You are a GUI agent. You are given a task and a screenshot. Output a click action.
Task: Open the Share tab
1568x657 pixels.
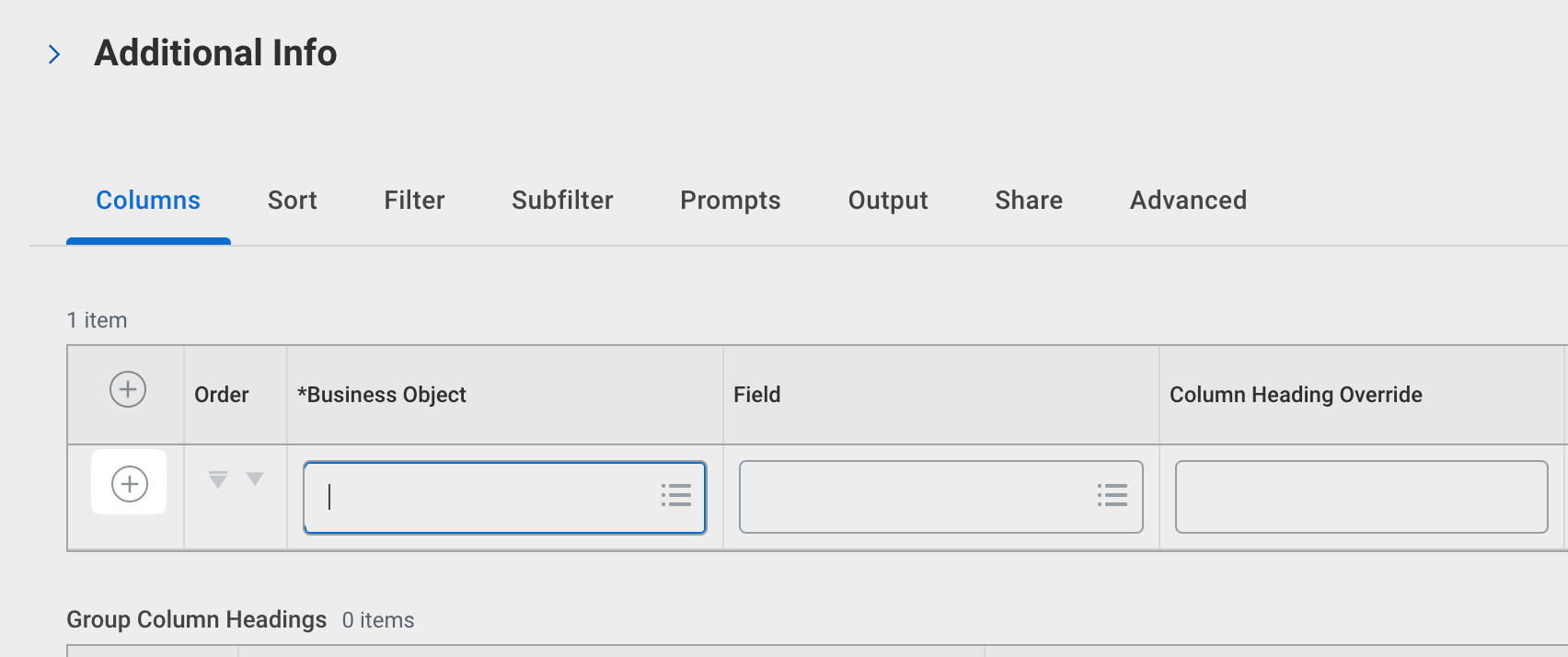point(1029,201)
